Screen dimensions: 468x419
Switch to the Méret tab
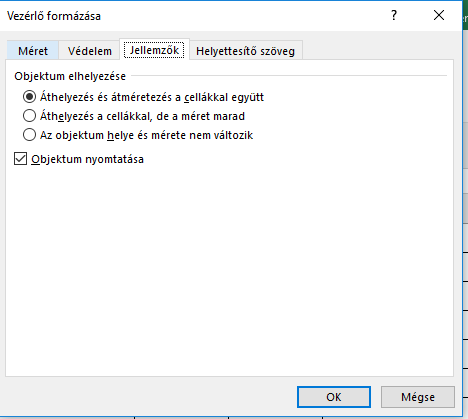click(x=33, y=51)
